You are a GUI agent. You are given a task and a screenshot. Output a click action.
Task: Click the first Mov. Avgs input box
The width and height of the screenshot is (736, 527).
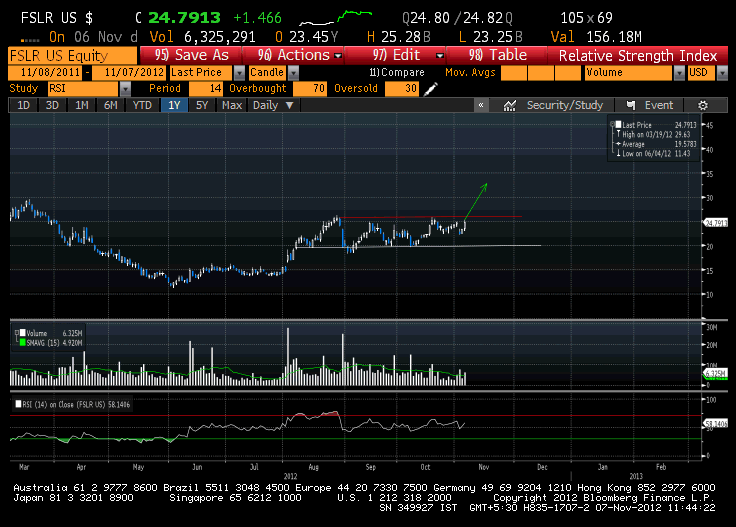[514, 73]
